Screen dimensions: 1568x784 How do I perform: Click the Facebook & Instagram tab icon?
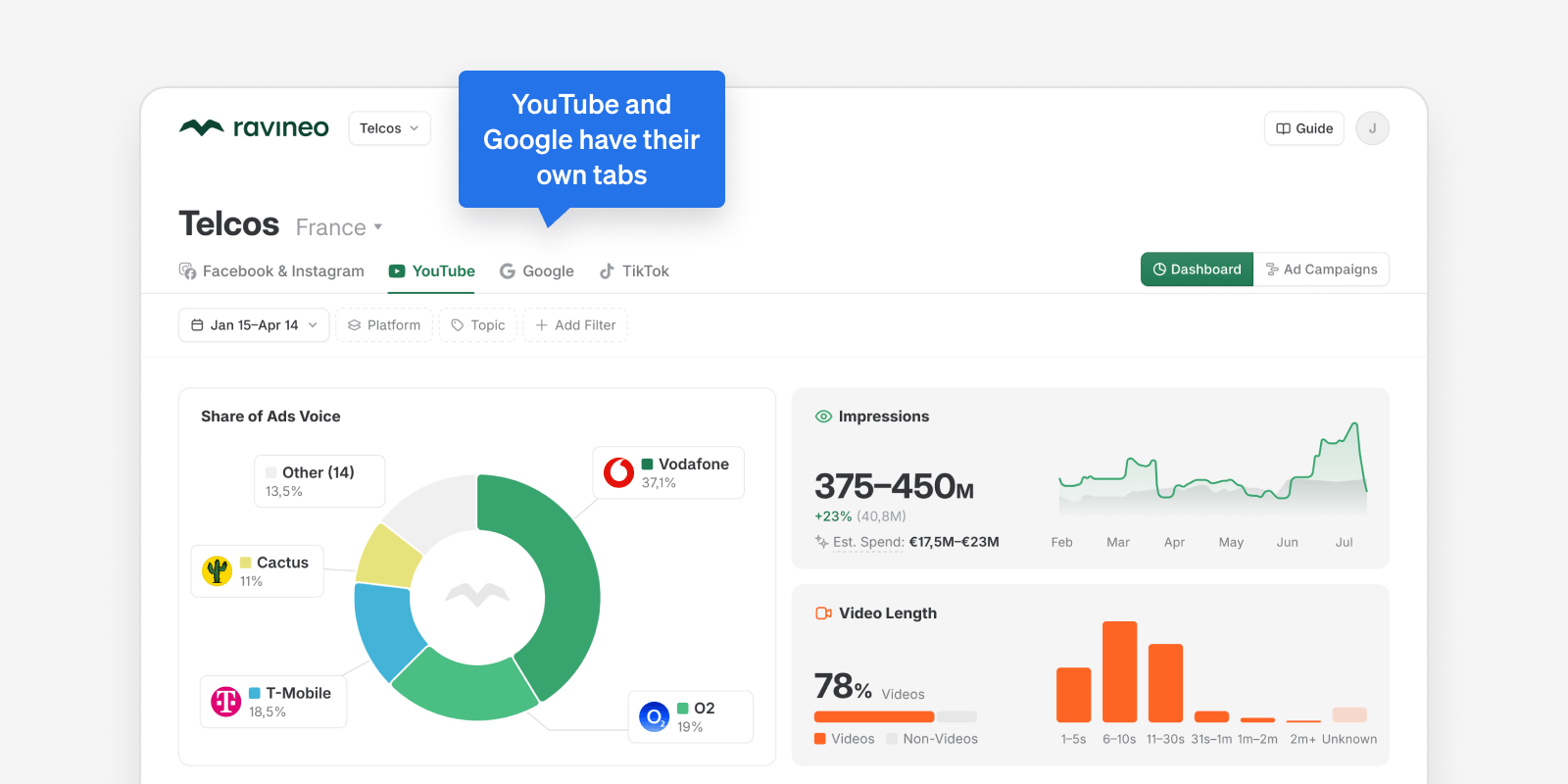click(187, 271)
